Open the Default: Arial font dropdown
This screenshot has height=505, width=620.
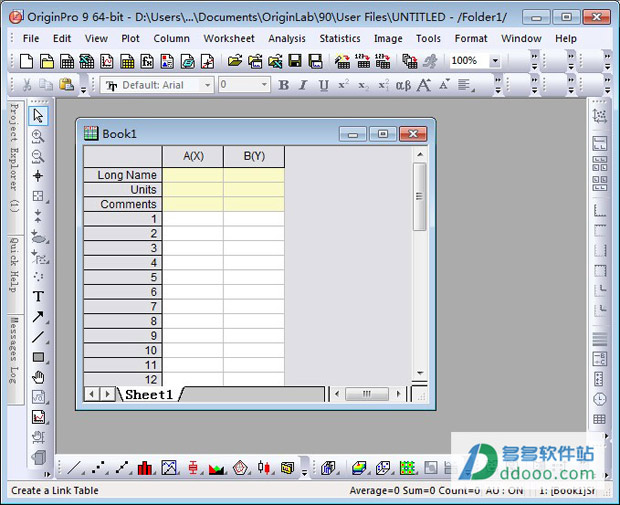click(207, 85)
